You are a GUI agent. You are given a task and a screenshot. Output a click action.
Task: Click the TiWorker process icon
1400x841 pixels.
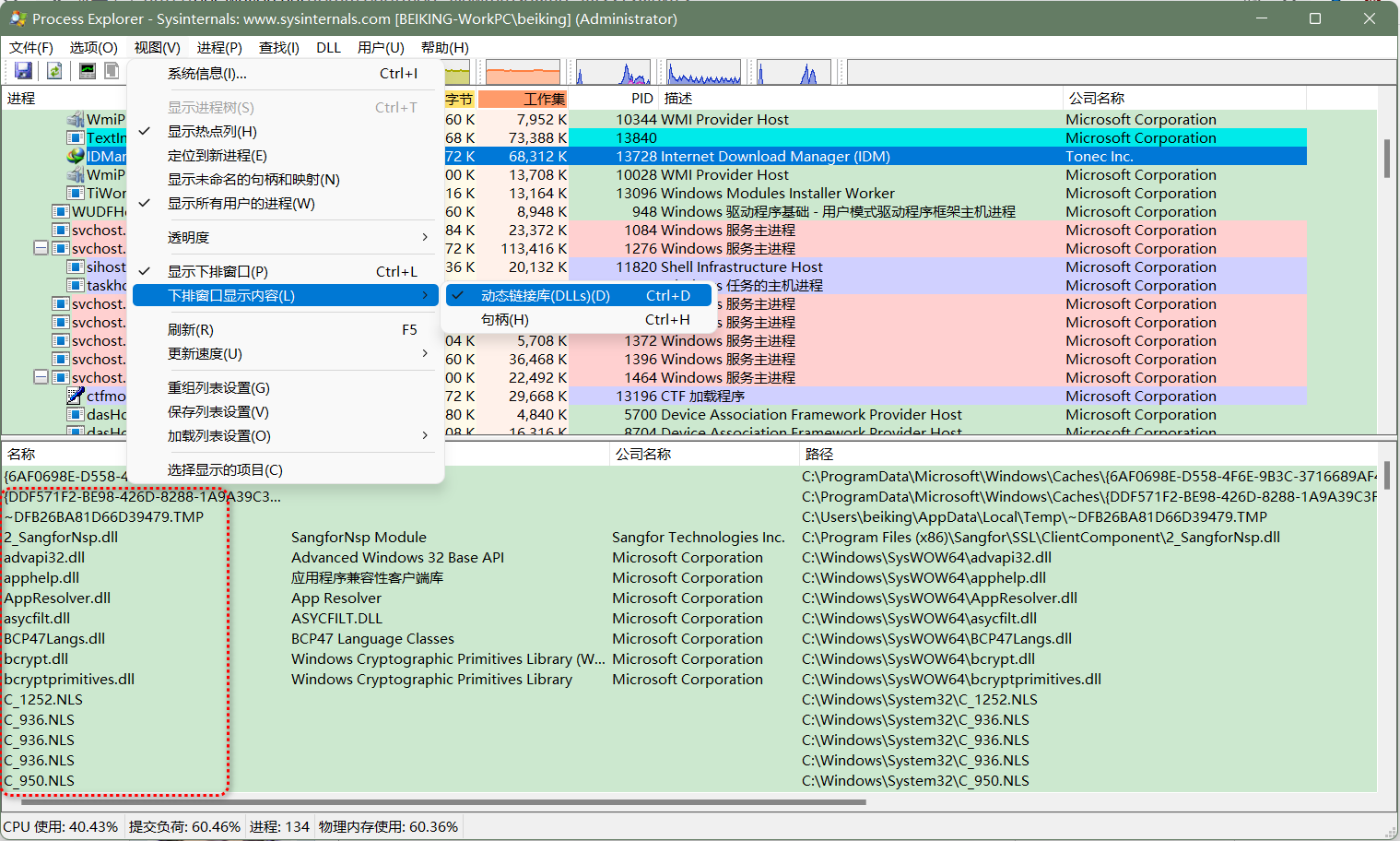(76, 194)
